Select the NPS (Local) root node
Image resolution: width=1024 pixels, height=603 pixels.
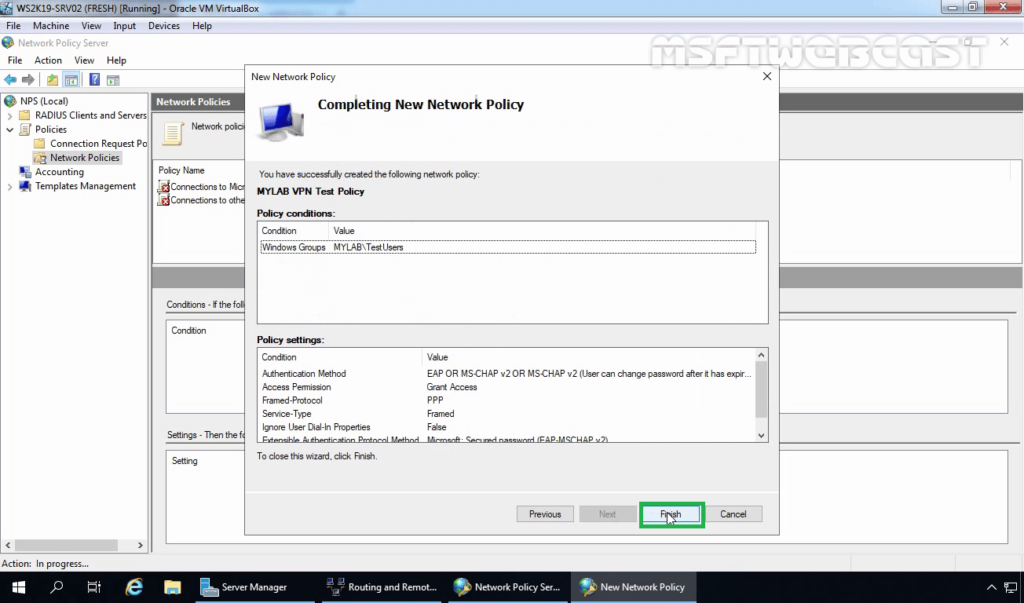pyautogui.click(x=44, y=101)
